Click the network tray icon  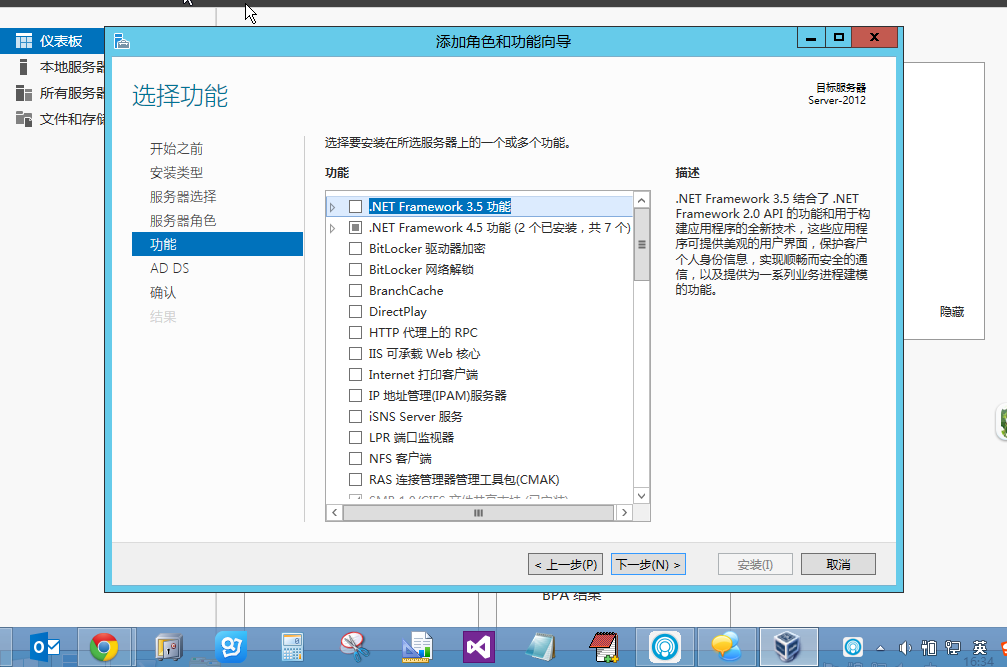pyautogui.click(x=953, y=648)
